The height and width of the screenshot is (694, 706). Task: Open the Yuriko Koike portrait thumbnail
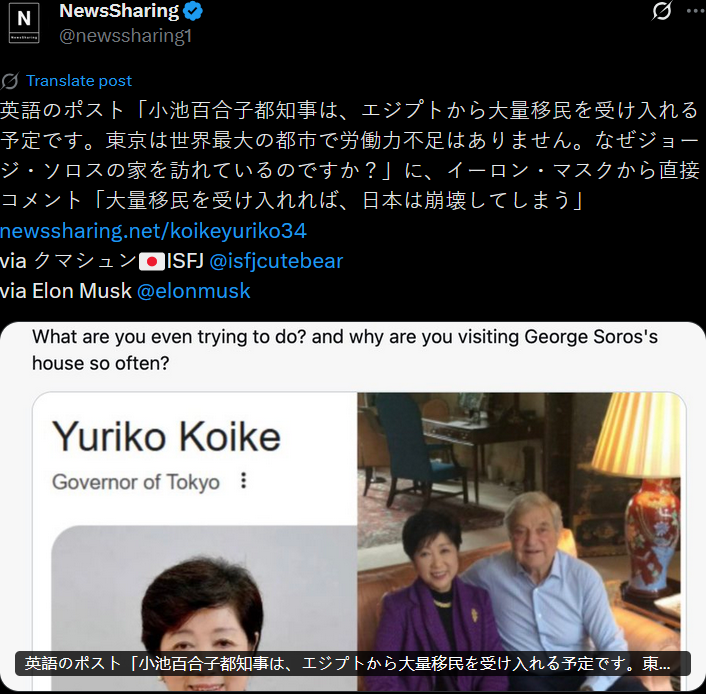[x=204, y=608]
